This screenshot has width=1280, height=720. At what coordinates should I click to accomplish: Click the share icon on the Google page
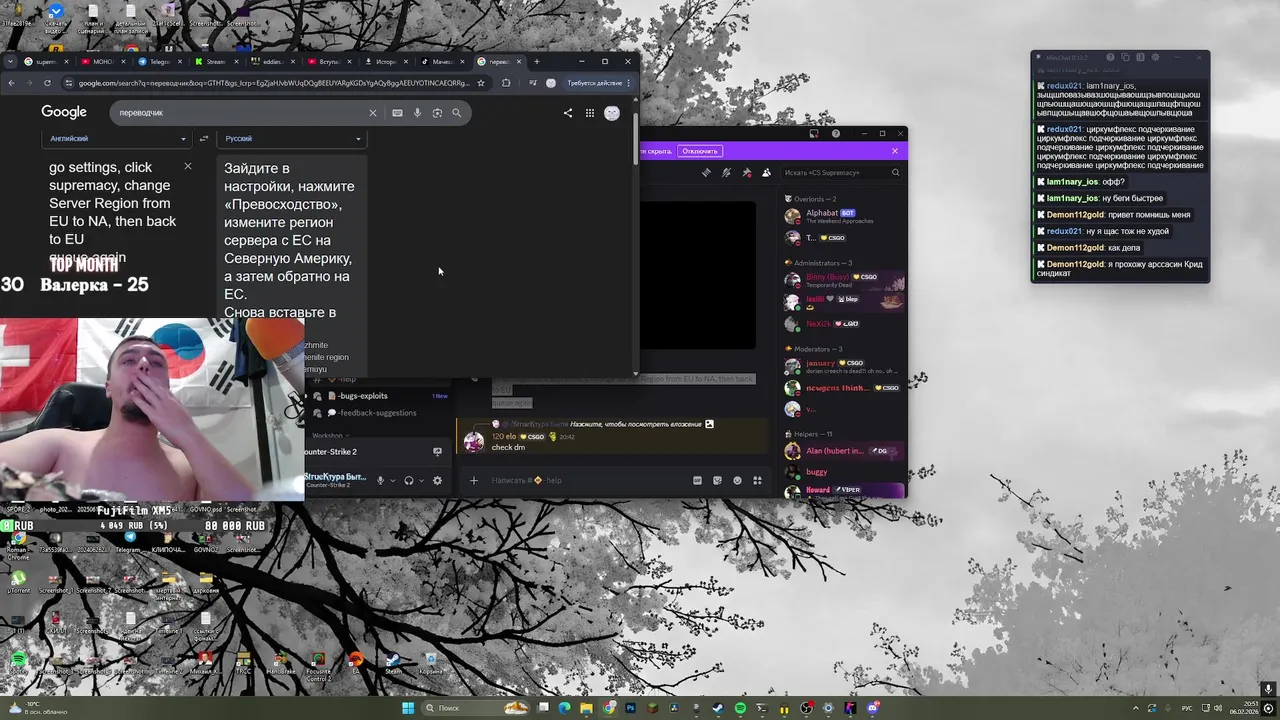pyautogui.click(x=568, y=113)
